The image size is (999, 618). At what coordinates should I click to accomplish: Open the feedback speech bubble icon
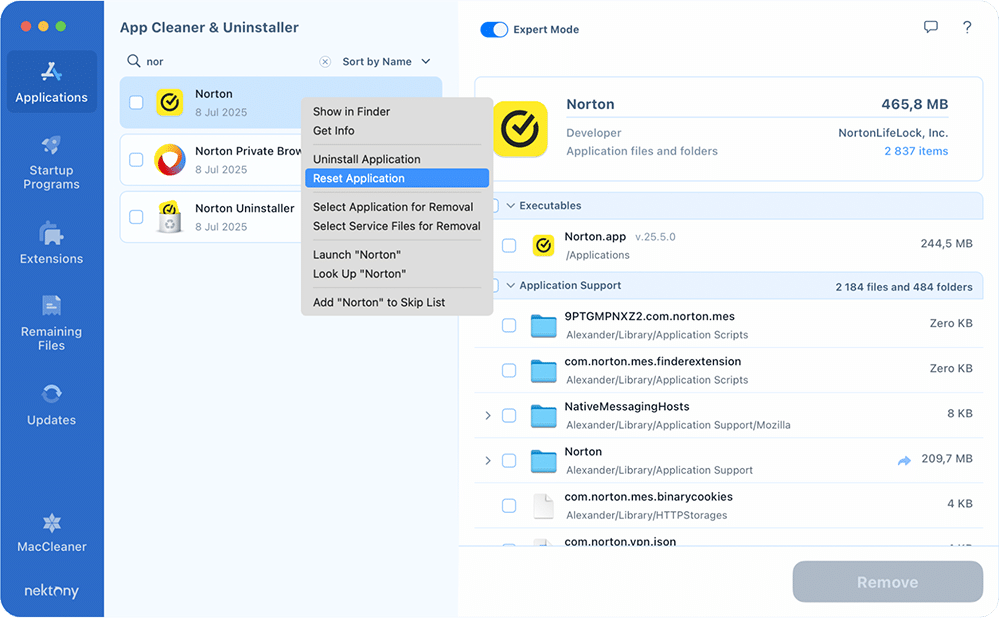pyautogui.click(x=931, y=27)
